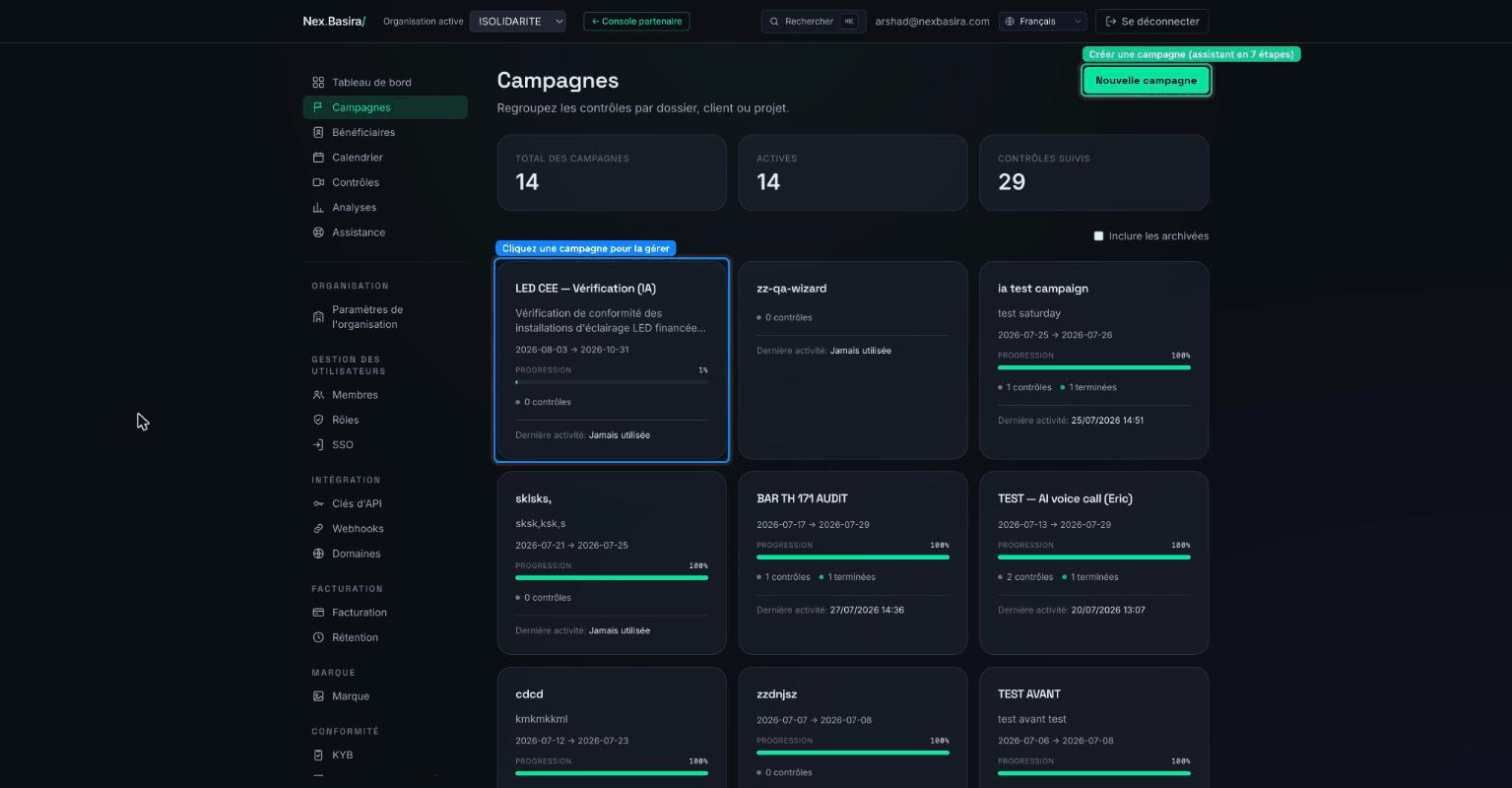Click the Domaines globe icon

pyautogui.click(x=318, y=554)
